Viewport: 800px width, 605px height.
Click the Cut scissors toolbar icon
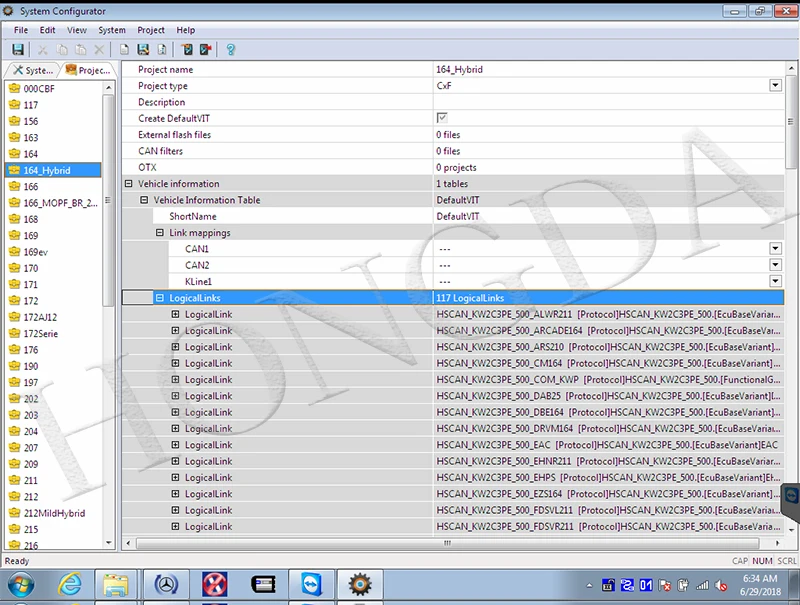click(x=43, y=49)
